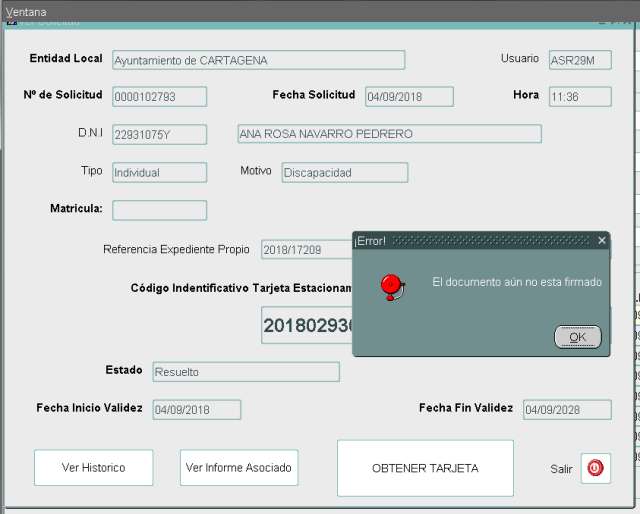The height and width of the screenshot is (514, 640).
Task: Click OK in the error dialog
Action: [x=577, y=337]
